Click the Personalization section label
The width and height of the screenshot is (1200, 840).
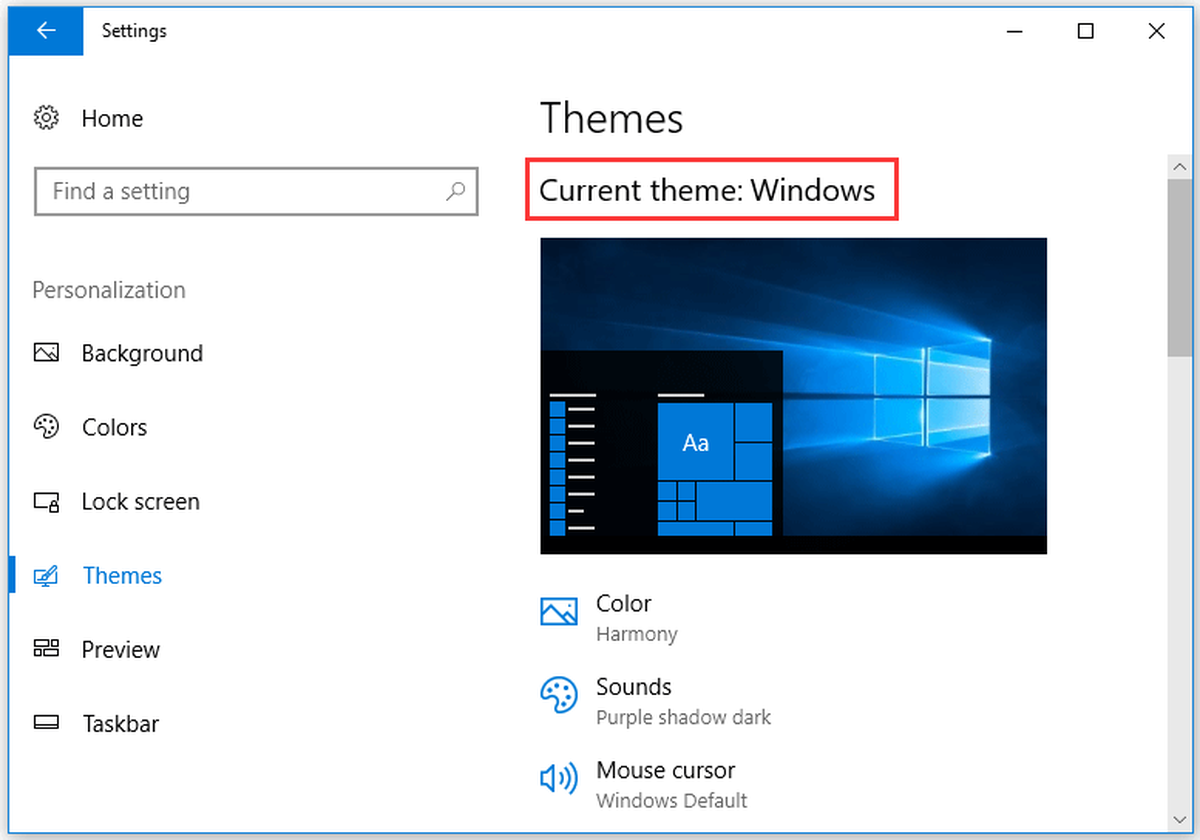click(109, 290)
